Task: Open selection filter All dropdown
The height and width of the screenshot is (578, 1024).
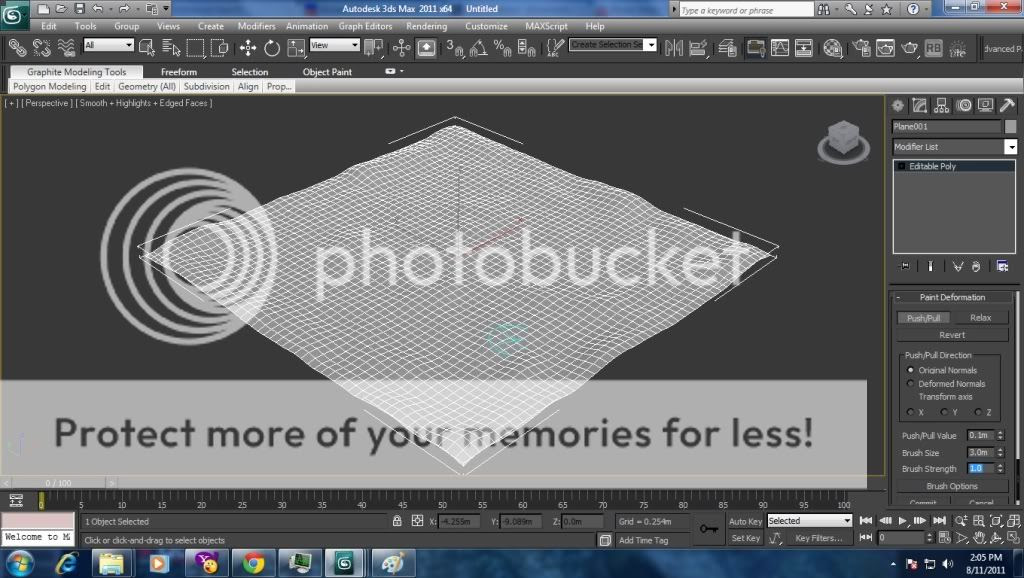Action: click(108, 45)
